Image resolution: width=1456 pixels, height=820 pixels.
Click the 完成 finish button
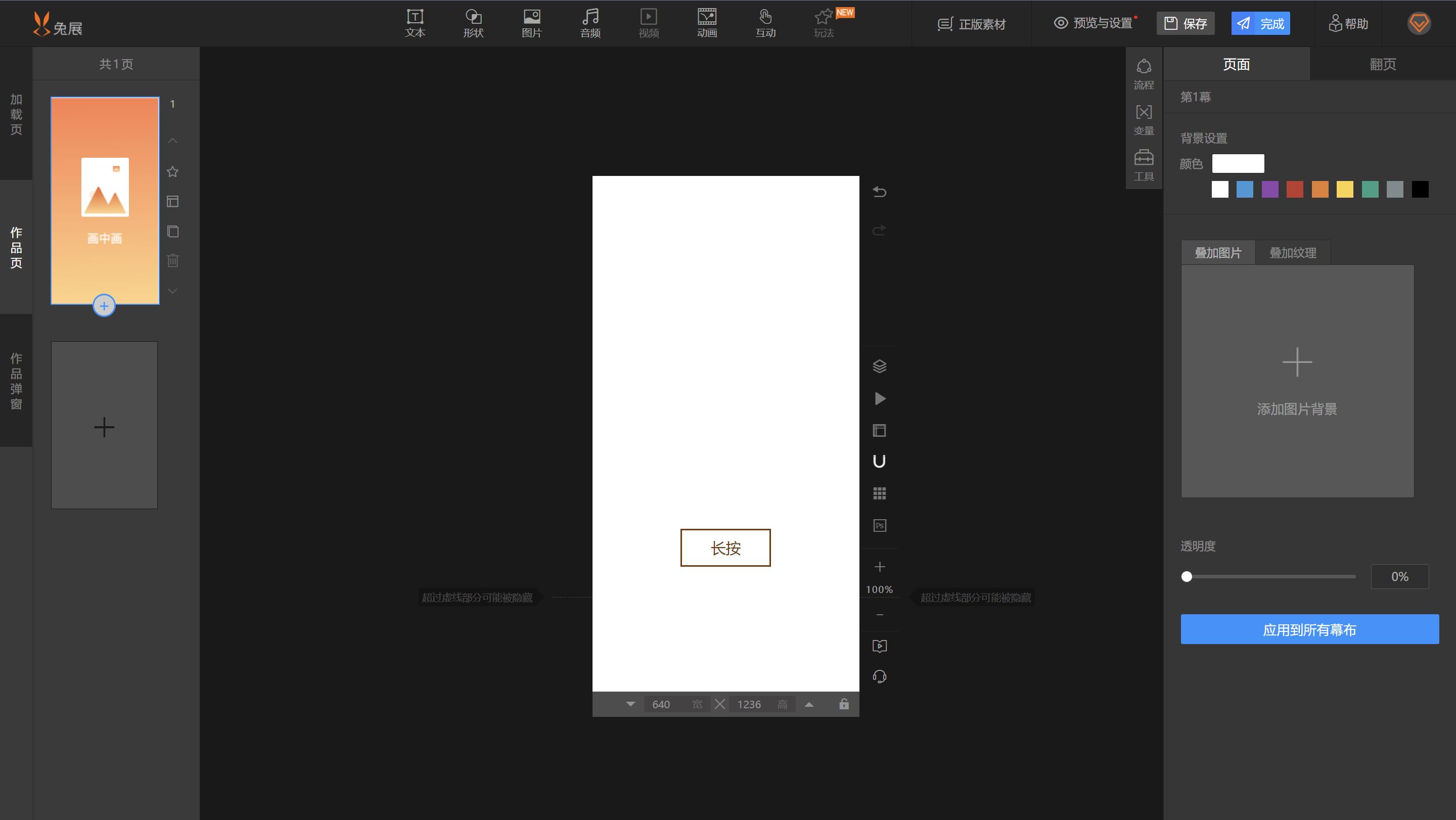pos(1260,23)
